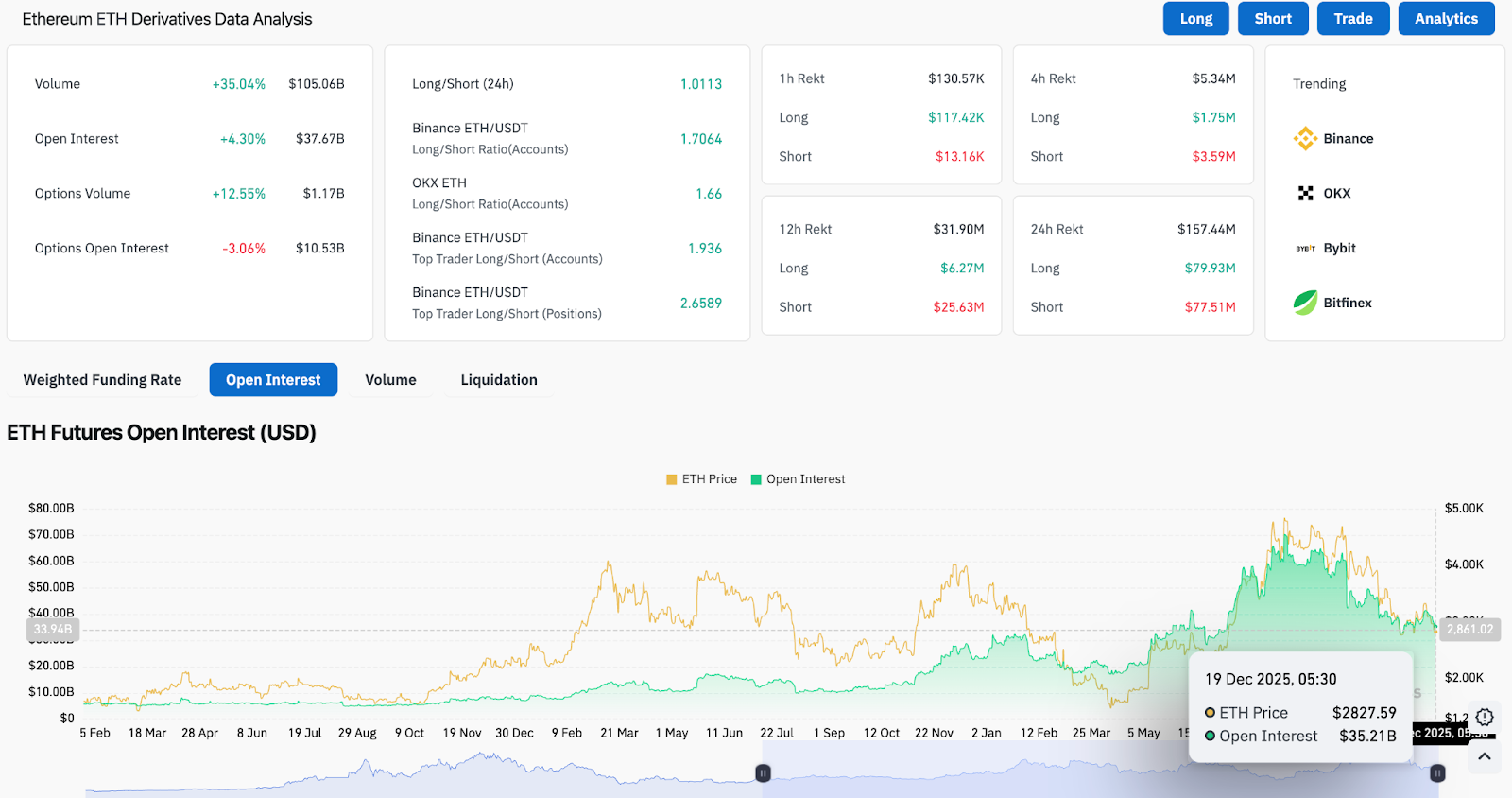Toggle ETH Price series in chart legend
The image size is (1512, 798).
click(701, 479)
